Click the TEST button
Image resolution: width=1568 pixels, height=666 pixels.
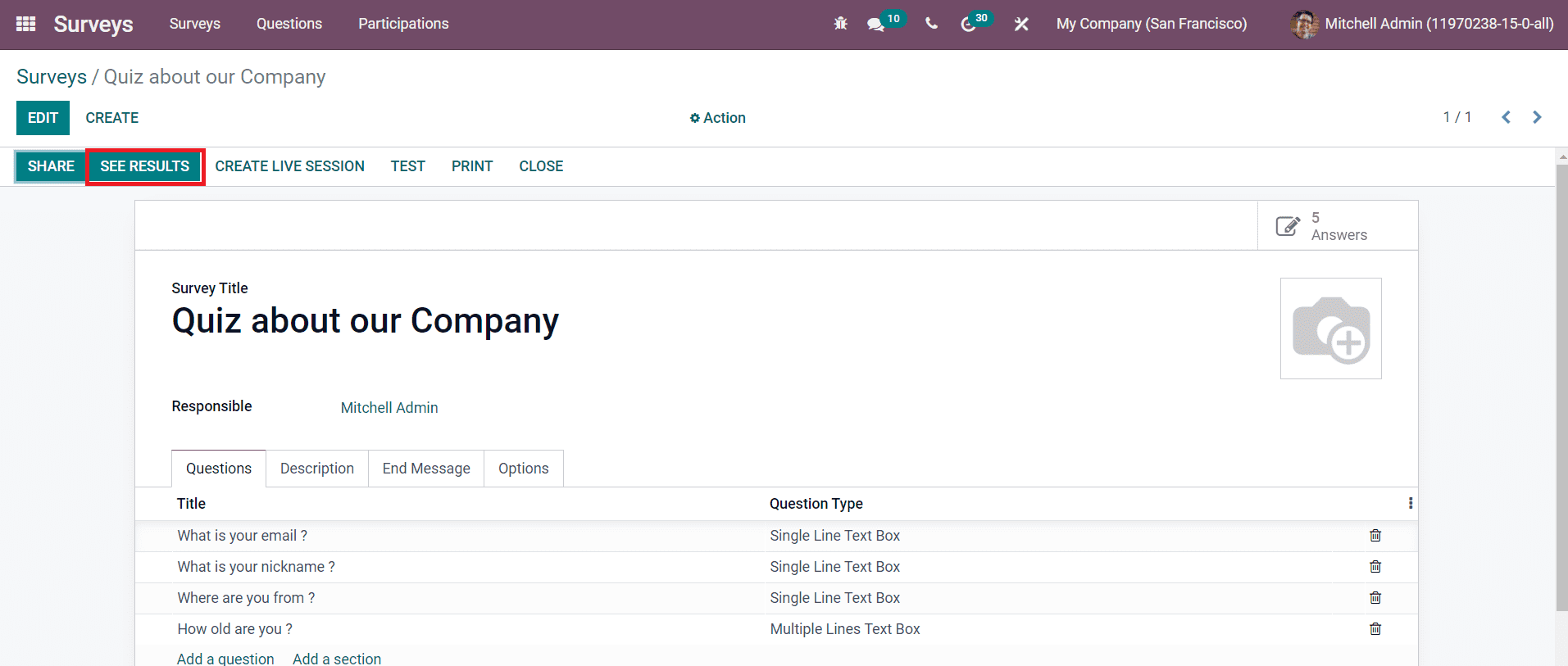[x=408, y=166]
